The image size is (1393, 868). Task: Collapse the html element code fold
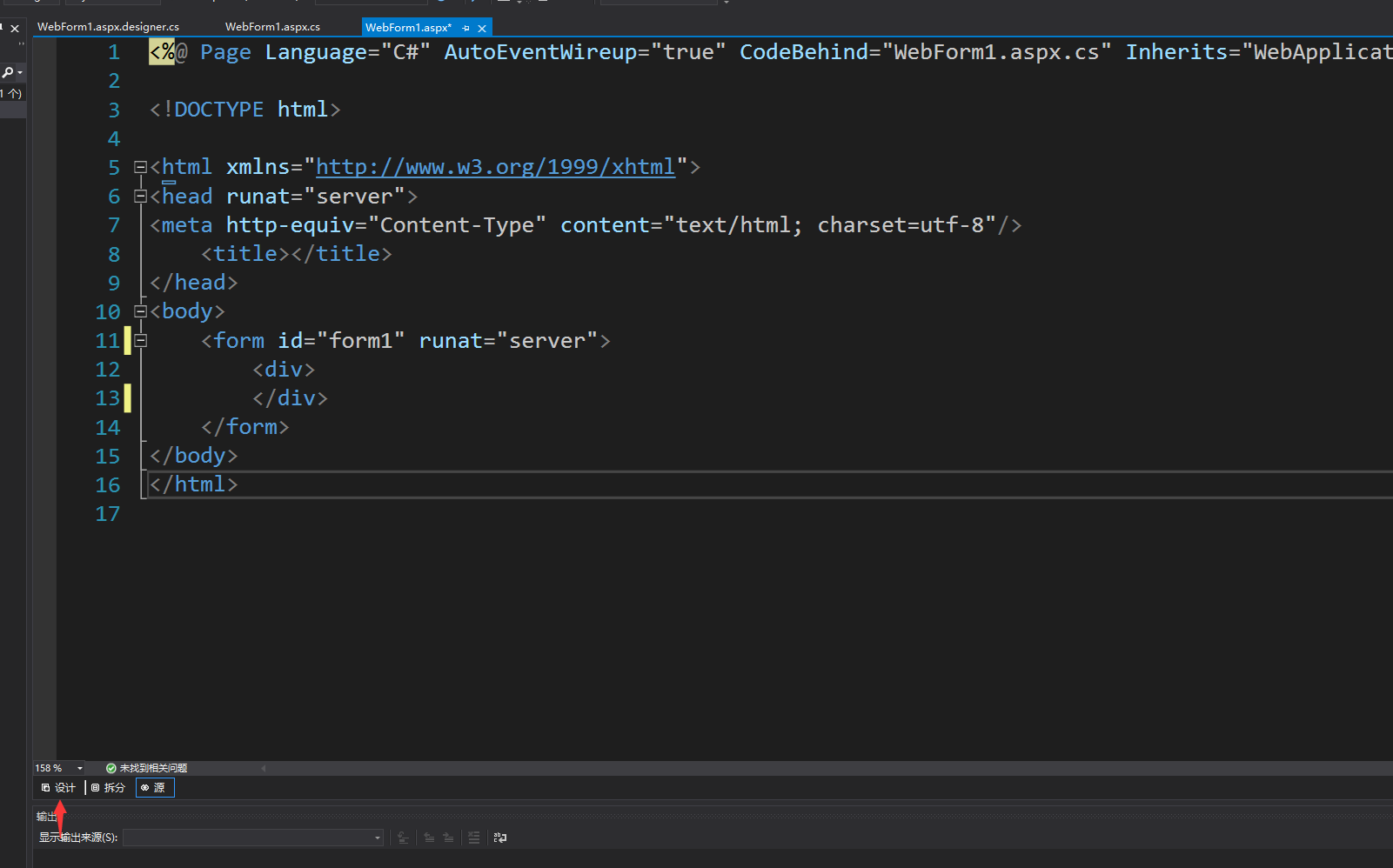(x=140, y=166)
